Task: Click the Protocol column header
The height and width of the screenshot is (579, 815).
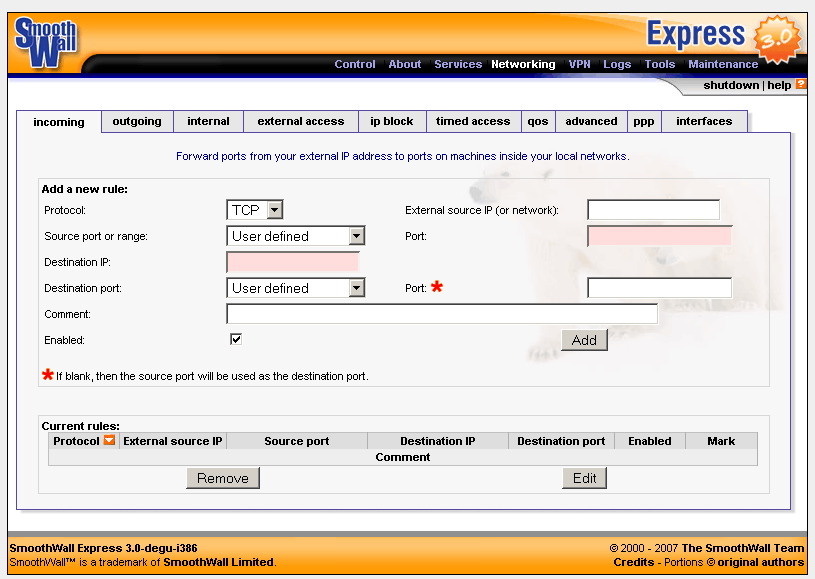Action: tap(76, 441)
